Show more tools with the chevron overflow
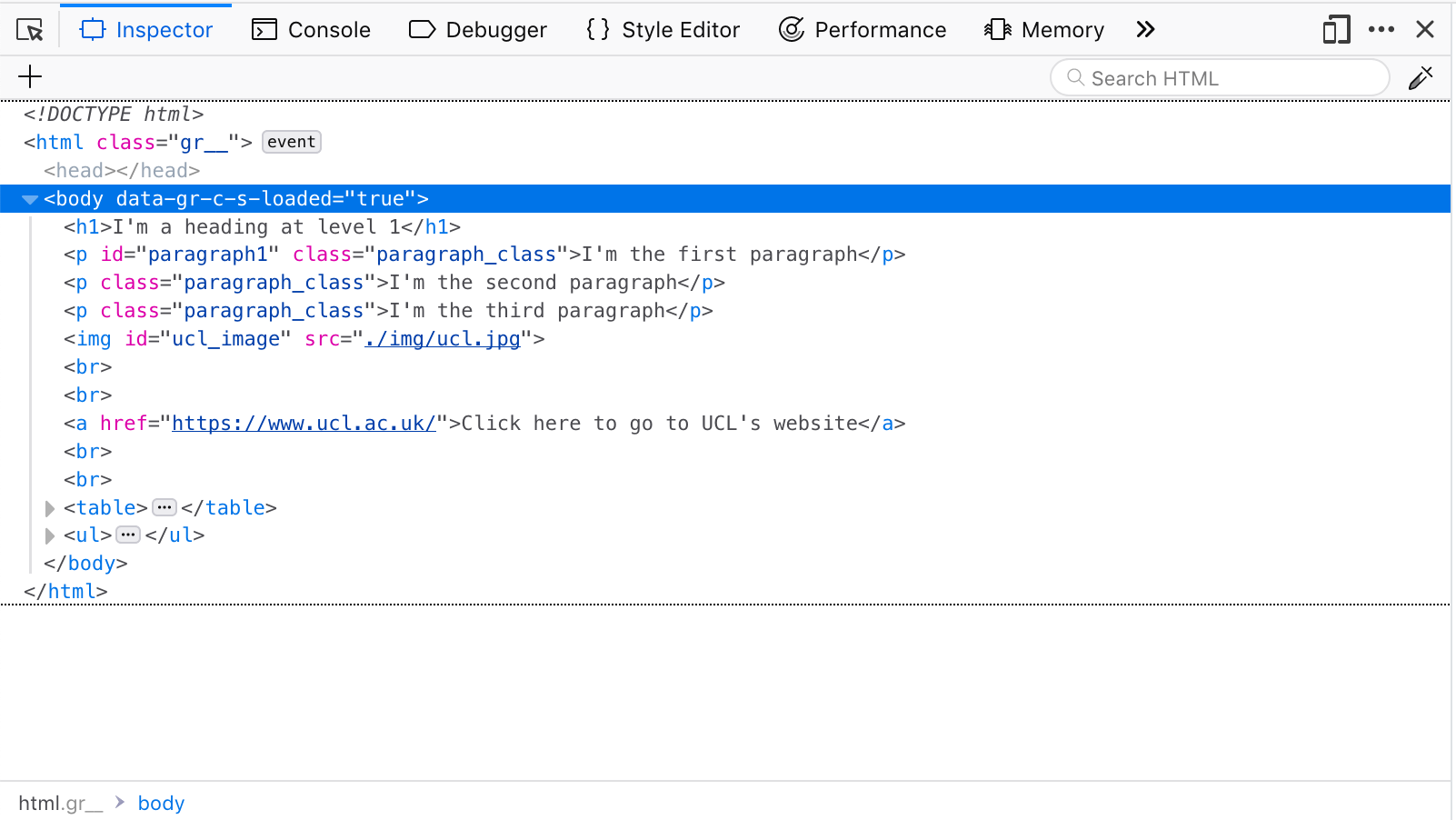Screen dimensions: 1456x820 point(1145,30)
